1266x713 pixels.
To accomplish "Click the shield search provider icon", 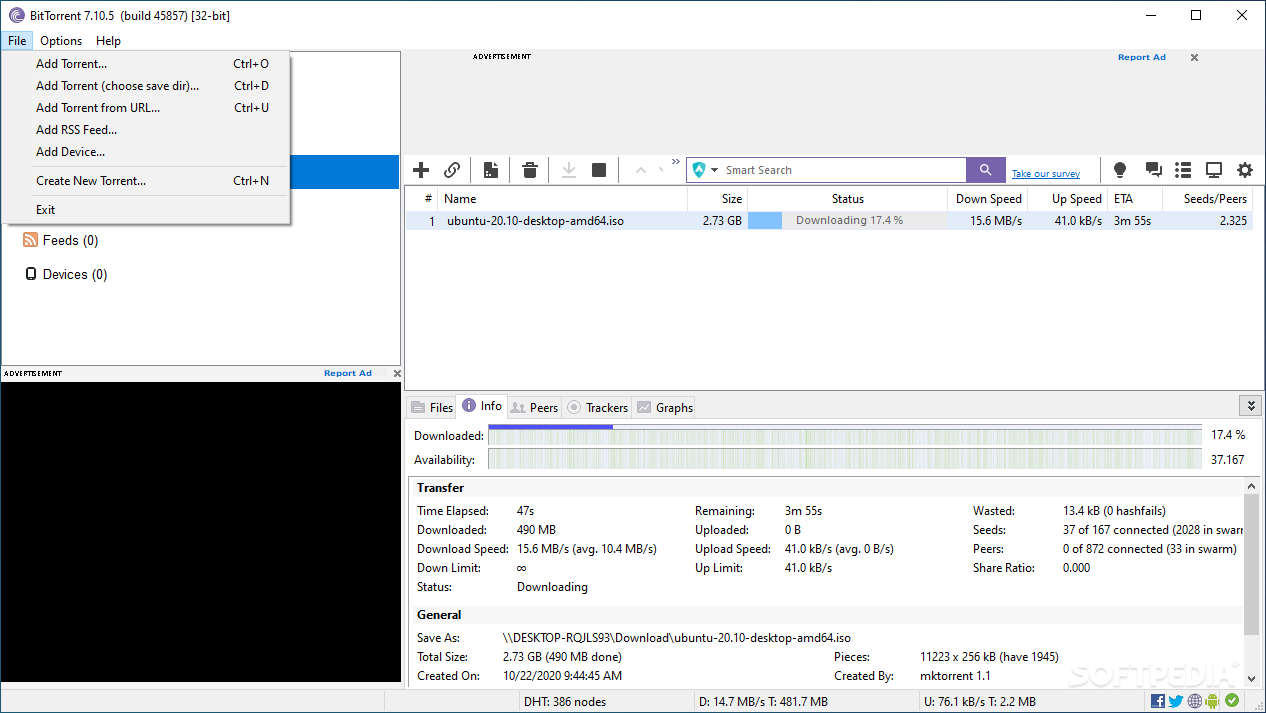I will [x=699, y=170].
